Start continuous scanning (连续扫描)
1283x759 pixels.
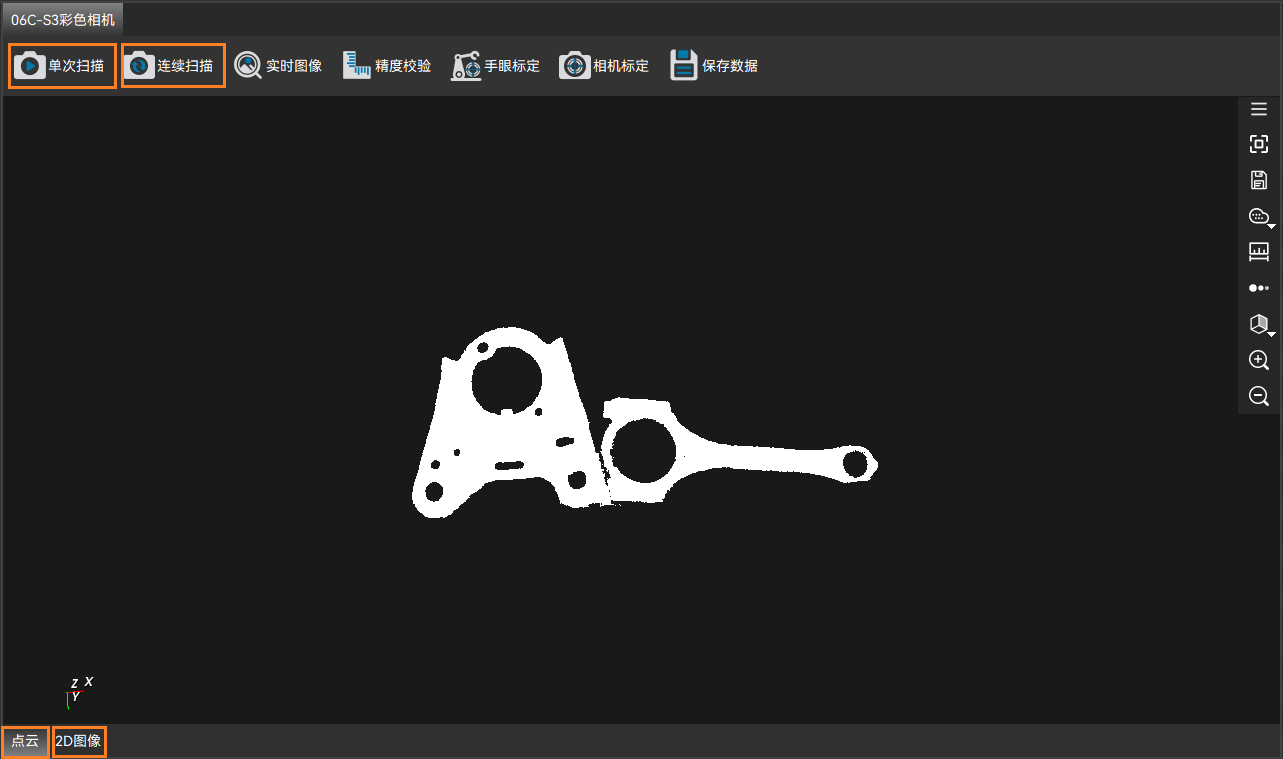point(173,66)
